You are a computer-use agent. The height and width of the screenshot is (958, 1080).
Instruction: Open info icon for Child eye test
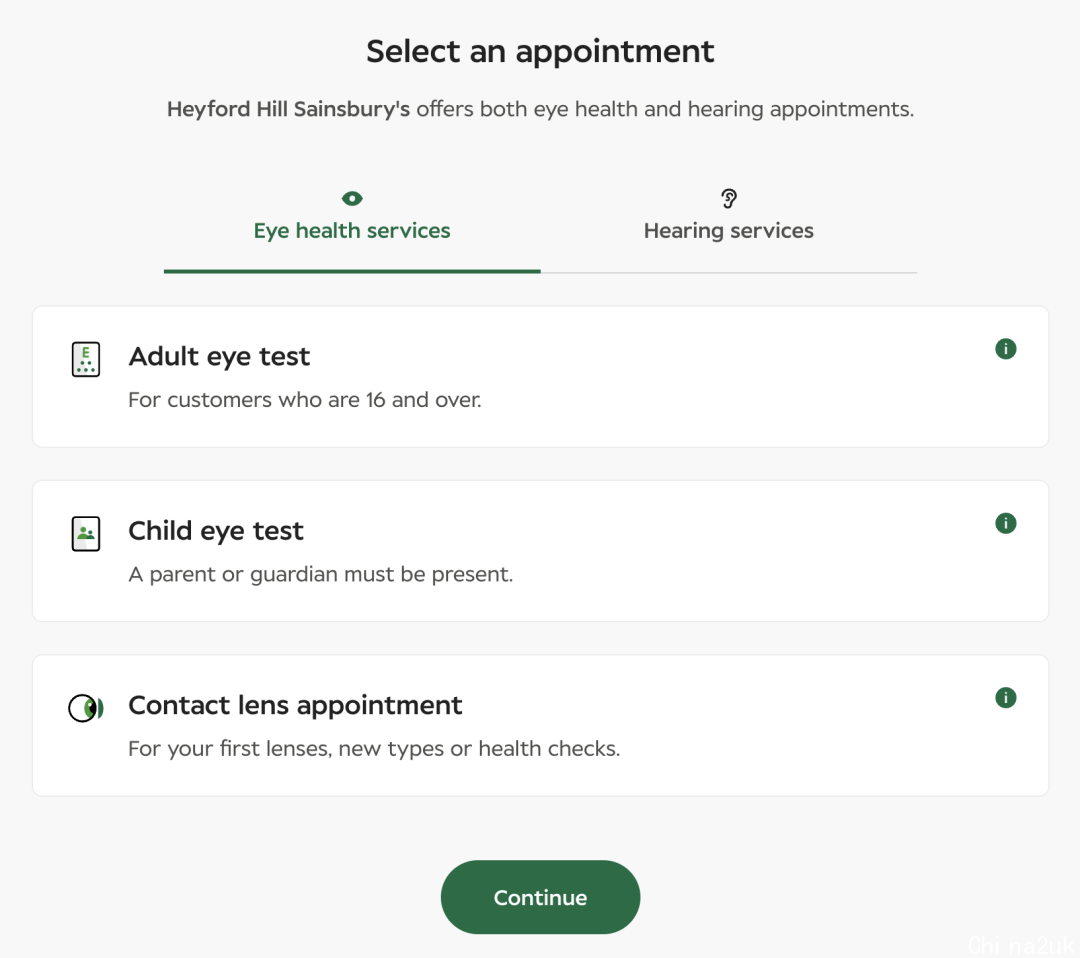tap(1006, 523)
